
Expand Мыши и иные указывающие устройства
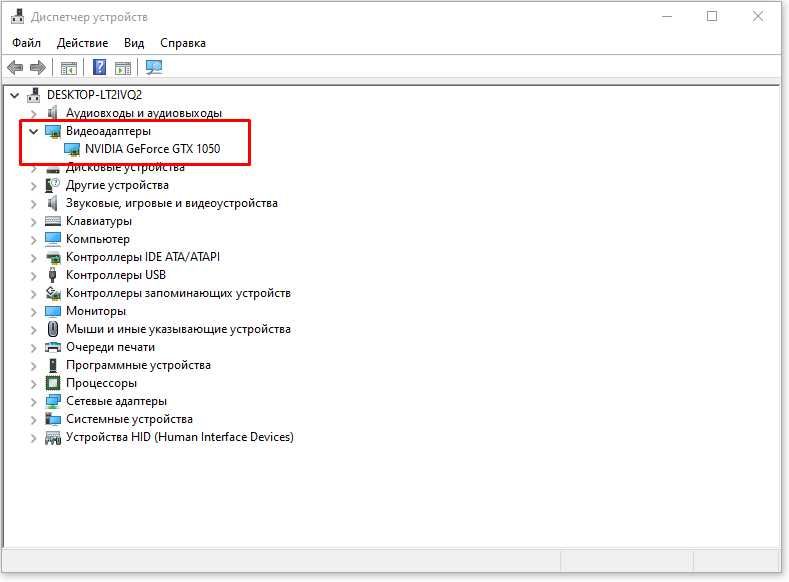(33, 330)
